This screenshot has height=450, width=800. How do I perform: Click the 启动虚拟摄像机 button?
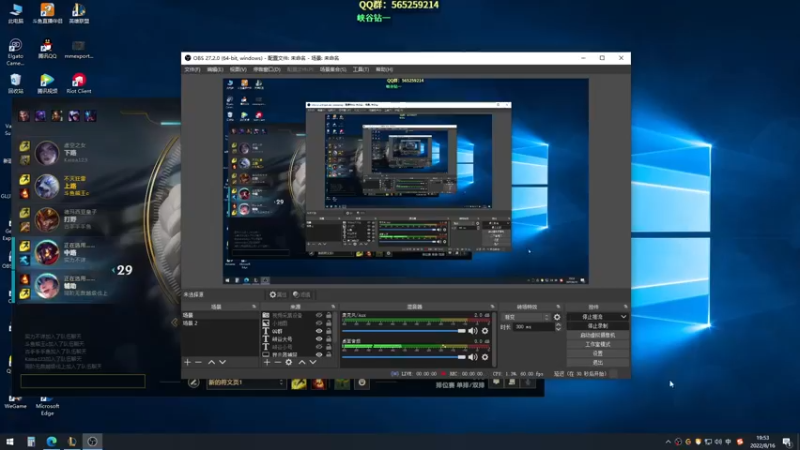pos(597,335)
